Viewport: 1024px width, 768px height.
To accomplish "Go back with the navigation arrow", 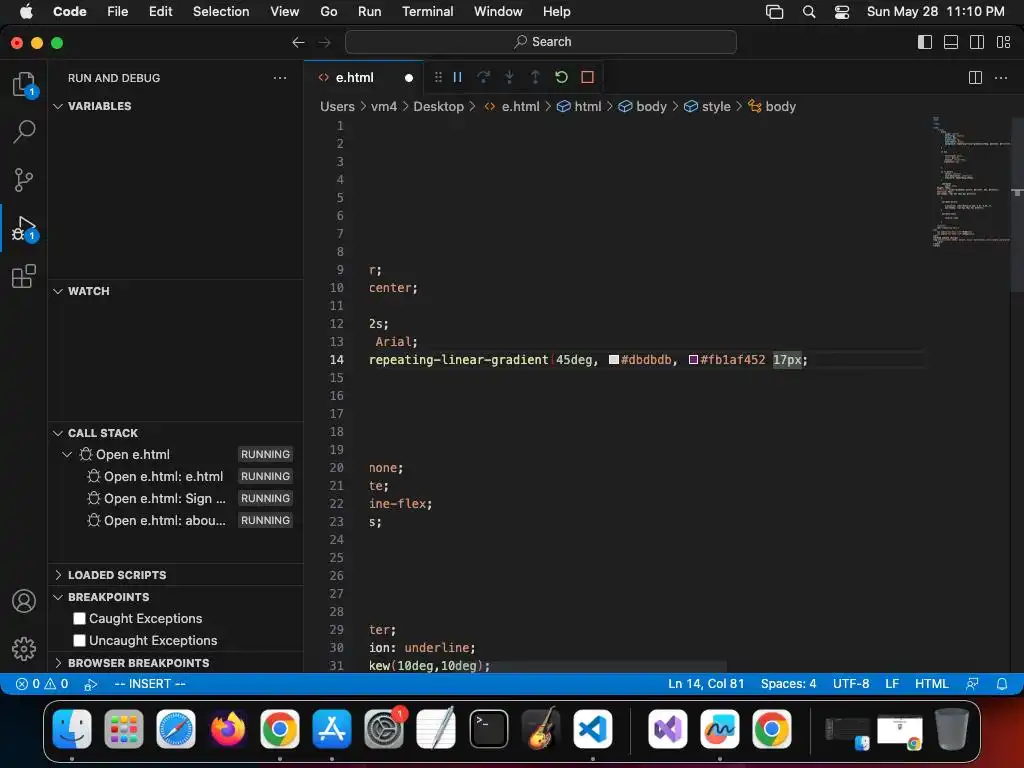I will pos(298,42).
